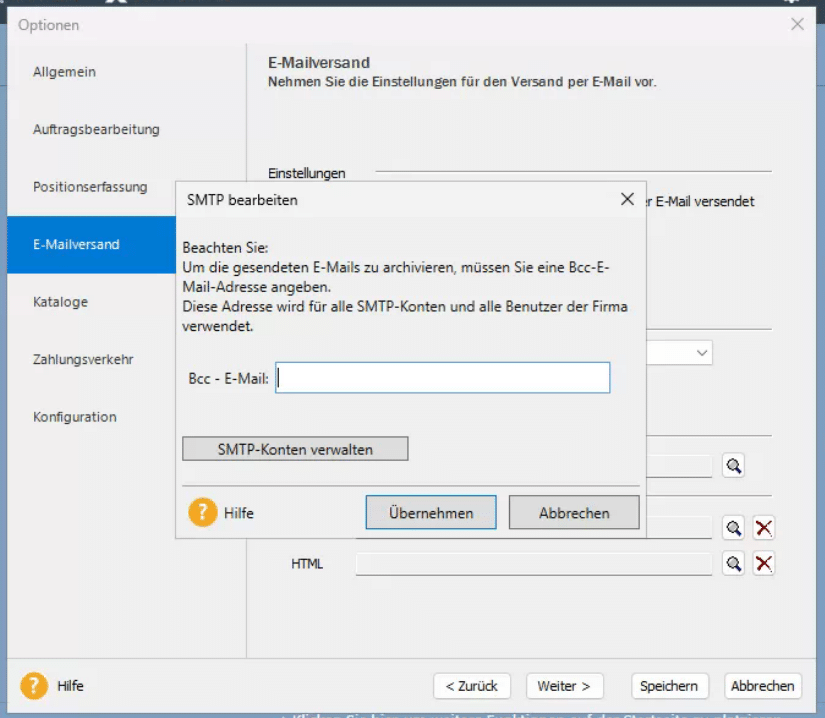
Task: Click the magnifier icon directly above the HTML row
Action: pyautogui.click(x=734, y=528)
